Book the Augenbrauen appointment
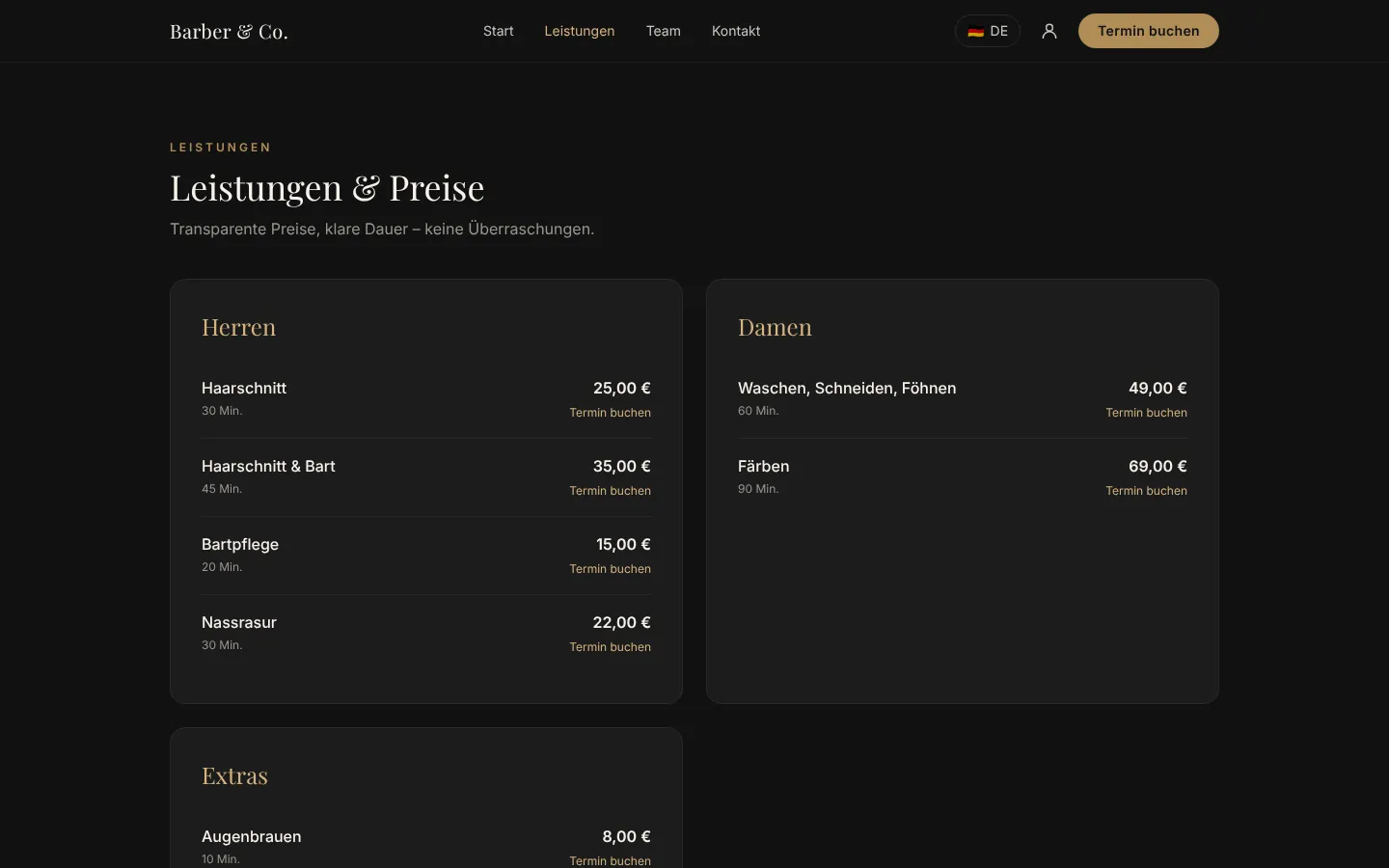This screenshot has width=1389, height=868. pos(610,860)
